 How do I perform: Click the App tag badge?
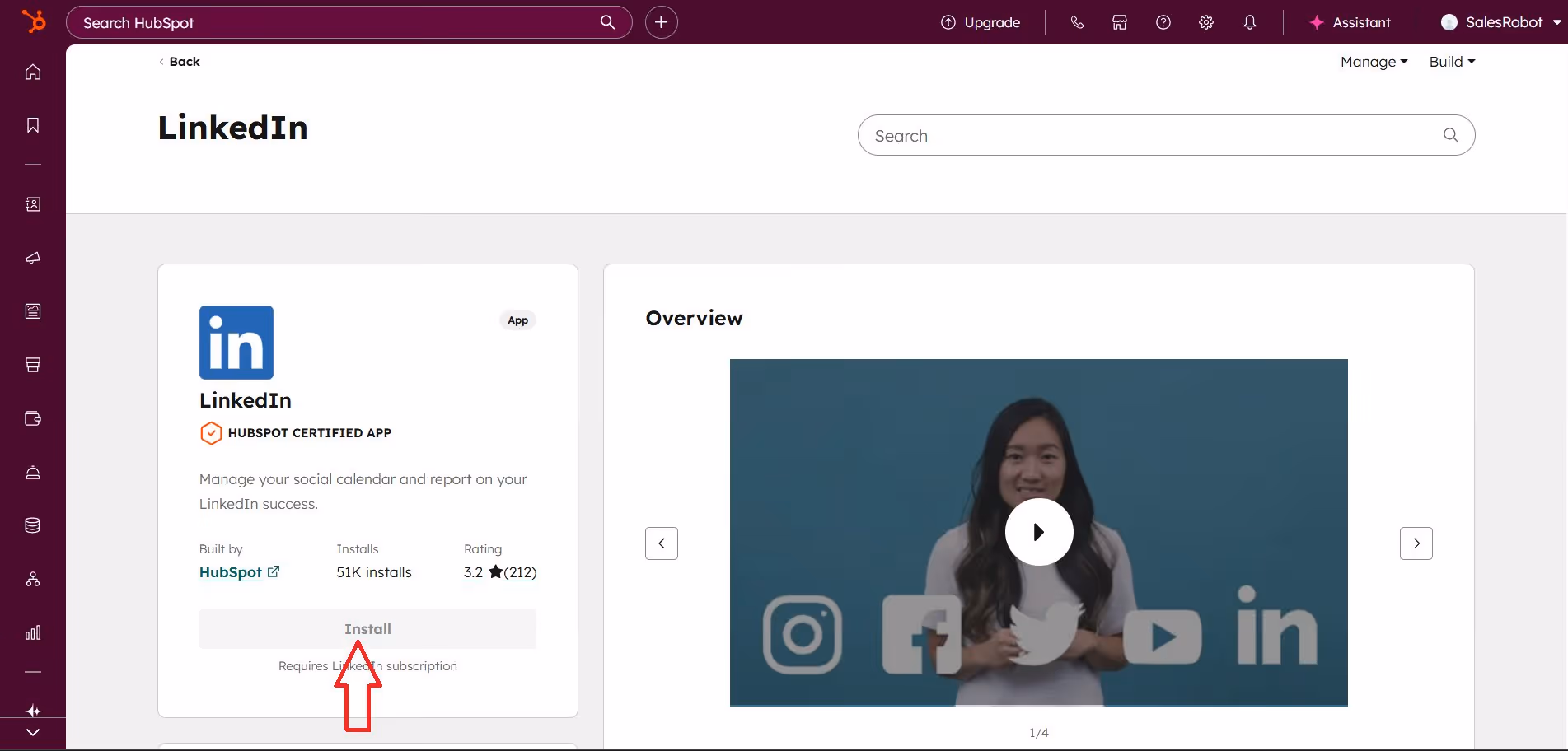tap(517, 320)
